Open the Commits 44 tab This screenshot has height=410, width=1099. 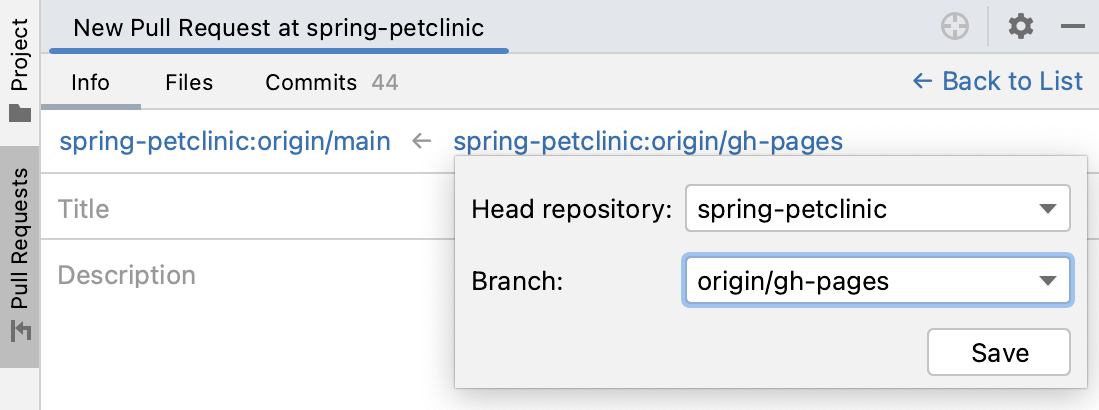pos(332,83)
